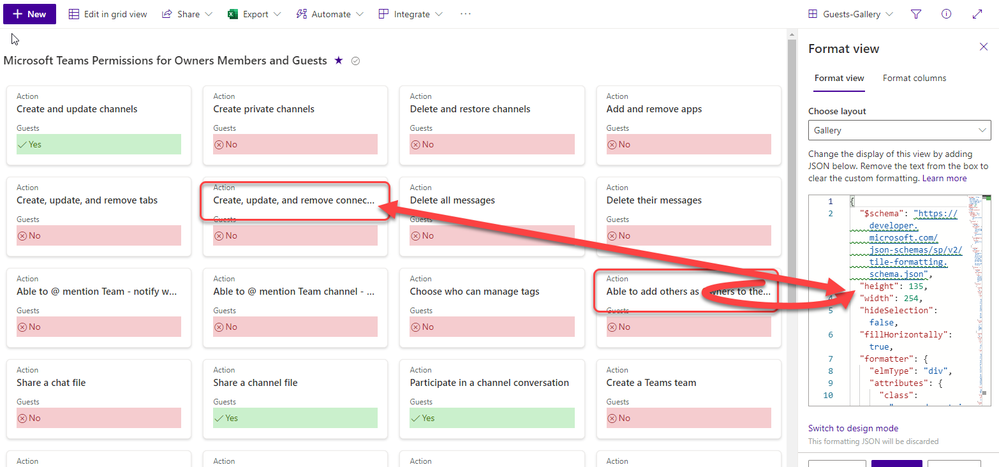Open the filter pane icon
This screenshot has width=999, height=467.
pyautogui.click(x=916, y=14)
